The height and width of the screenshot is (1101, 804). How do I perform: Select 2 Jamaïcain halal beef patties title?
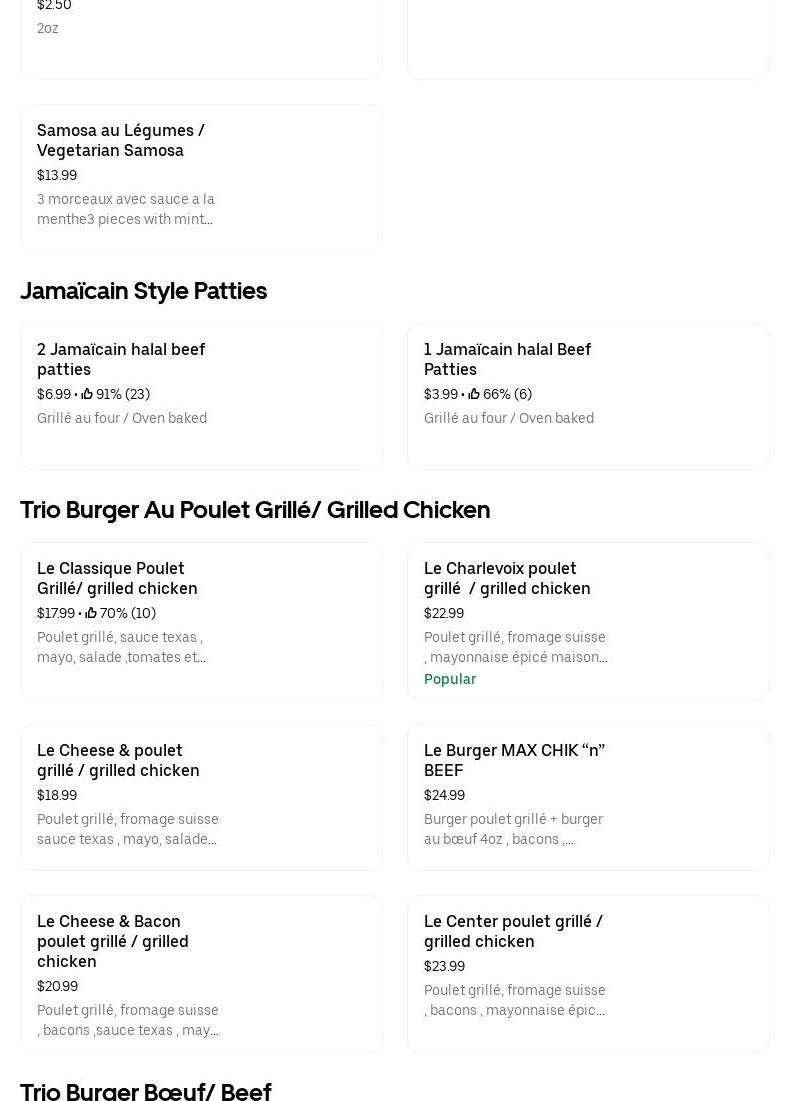(121, 359)
